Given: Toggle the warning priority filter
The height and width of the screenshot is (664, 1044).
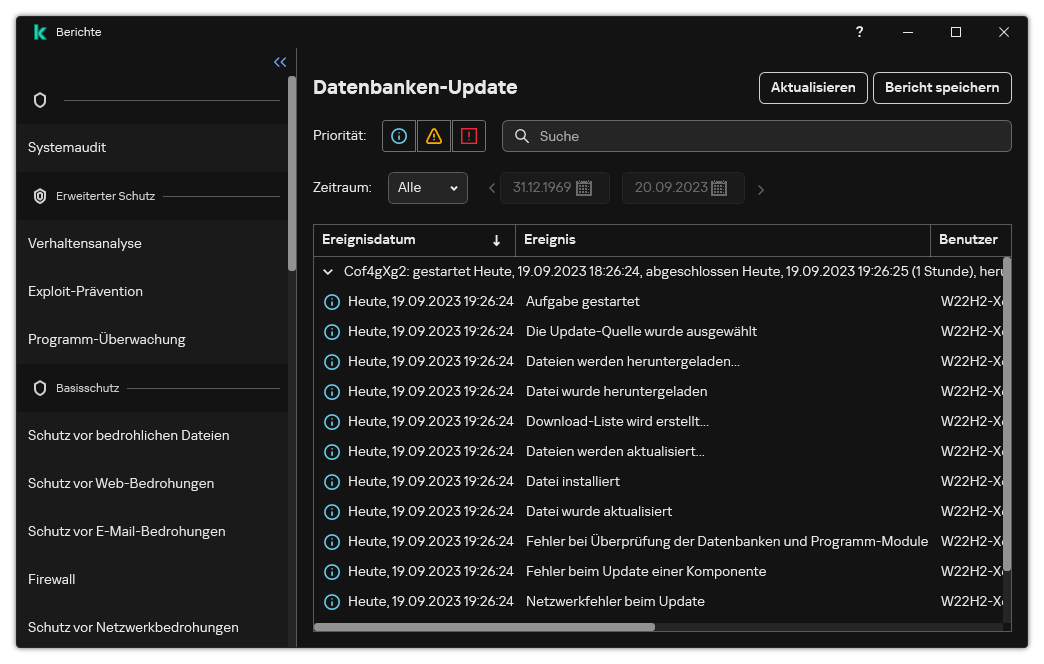Looking at the screenshot, I should pos(433,136).
